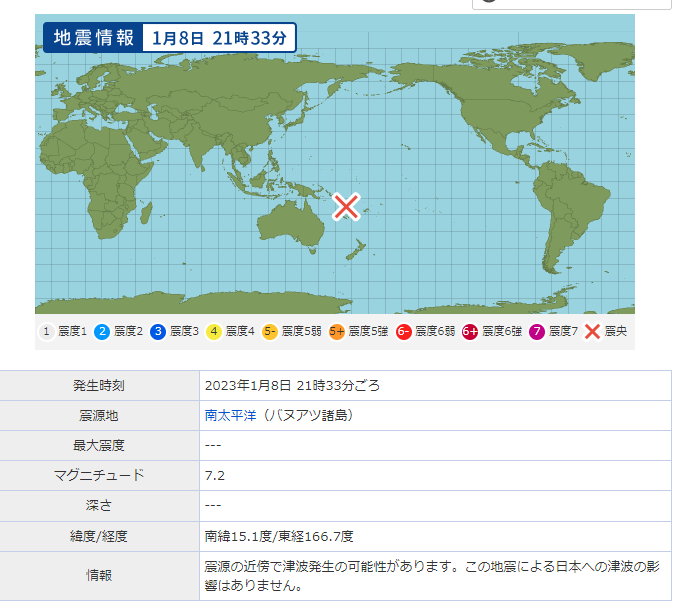Click the 5- 震度5弱 legend icon
Screen dimensions: 683x611
[x=270, y=332]
